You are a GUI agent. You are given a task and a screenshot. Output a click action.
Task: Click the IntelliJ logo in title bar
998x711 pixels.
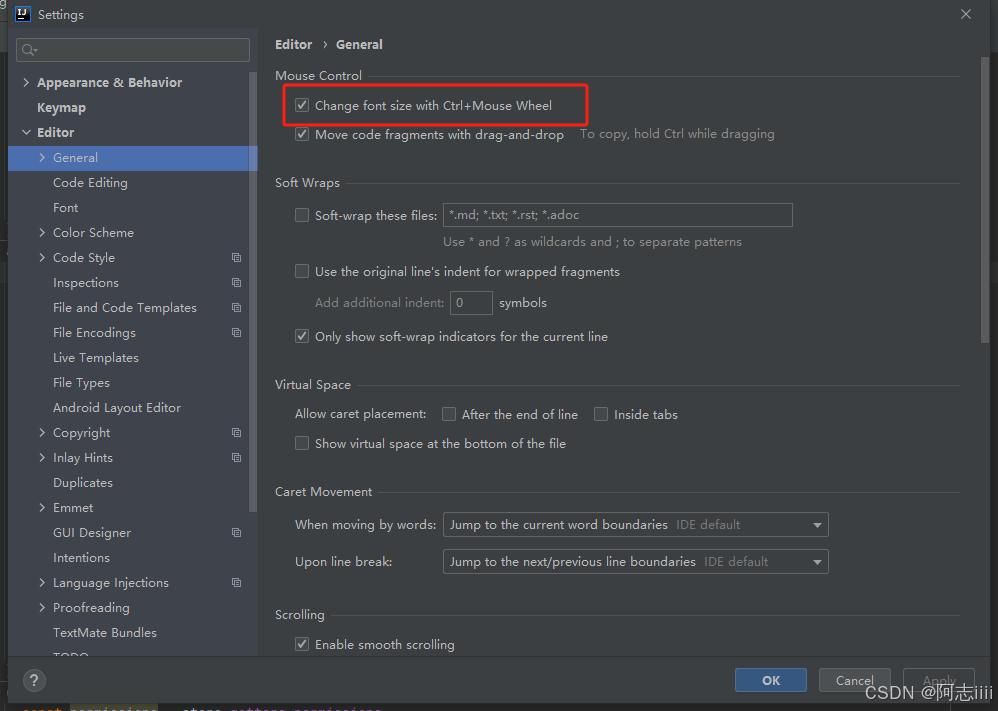click(22, 14)
